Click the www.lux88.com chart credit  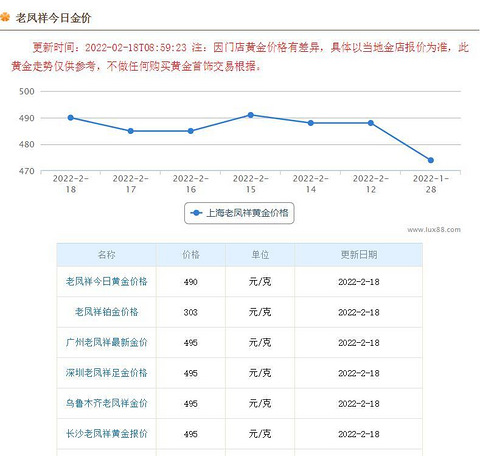434,229
